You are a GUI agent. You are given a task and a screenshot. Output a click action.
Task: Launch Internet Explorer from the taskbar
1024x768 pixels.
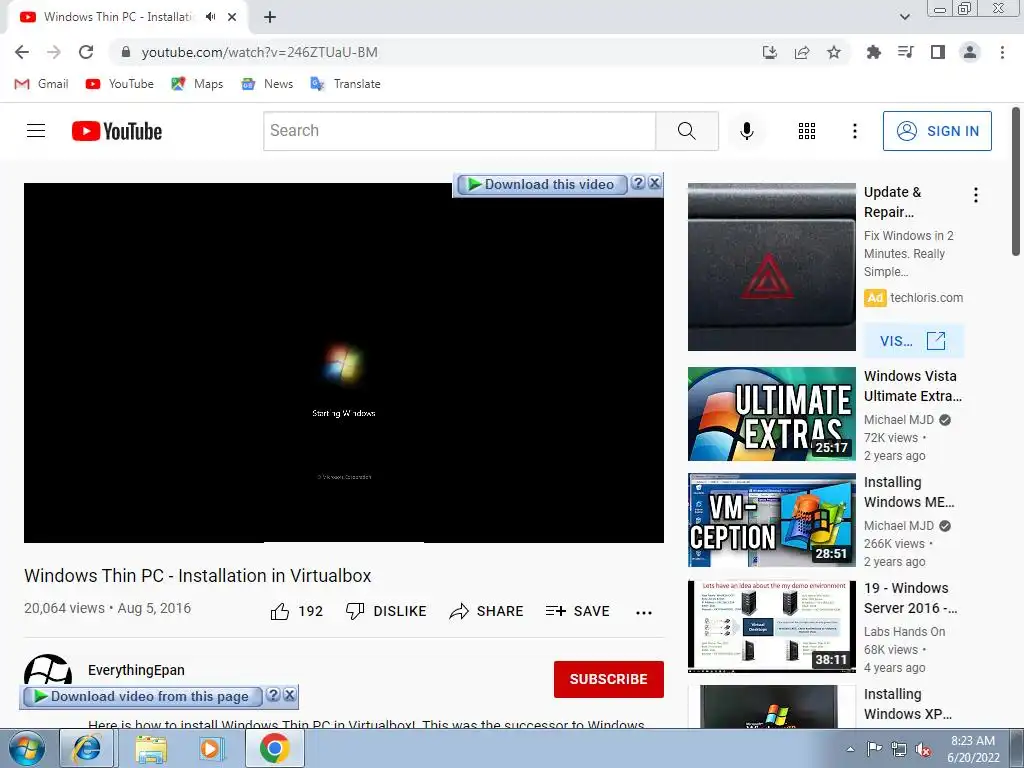click(x=87, y=748)
